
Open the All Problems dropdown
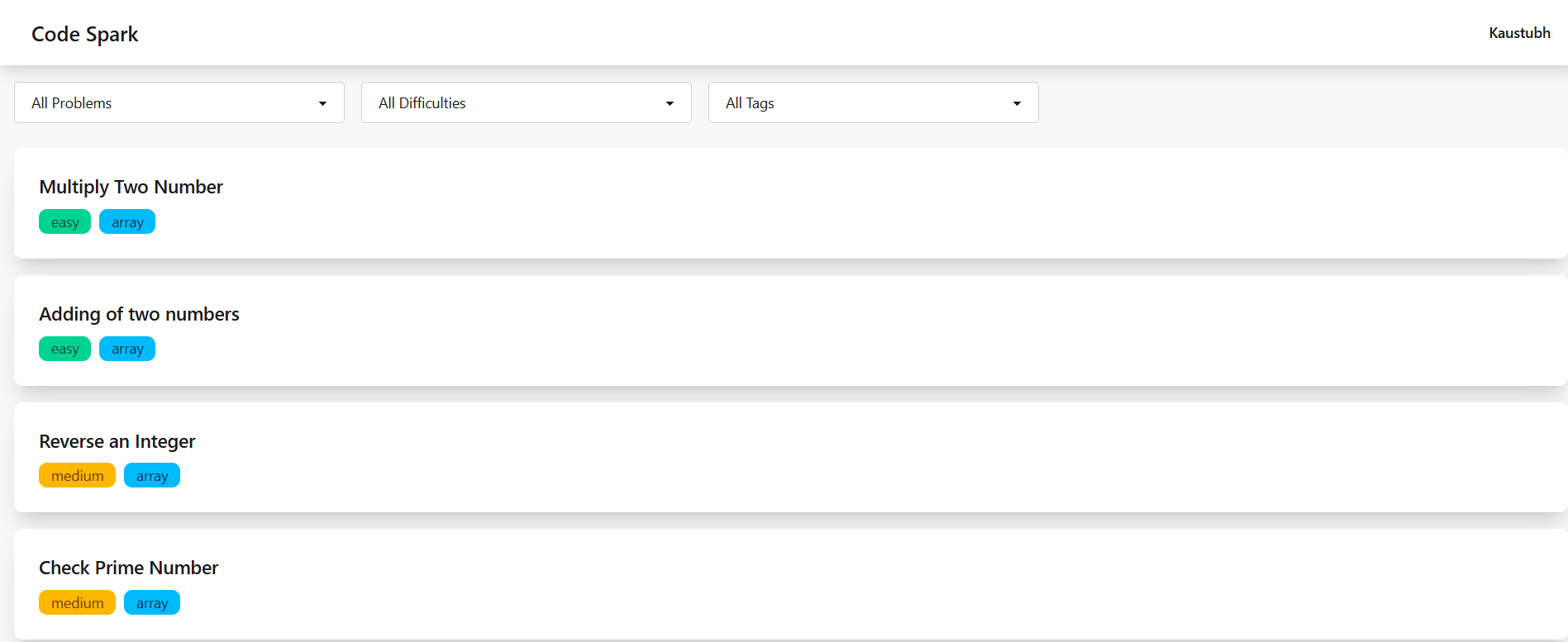(x=179, y=102)
